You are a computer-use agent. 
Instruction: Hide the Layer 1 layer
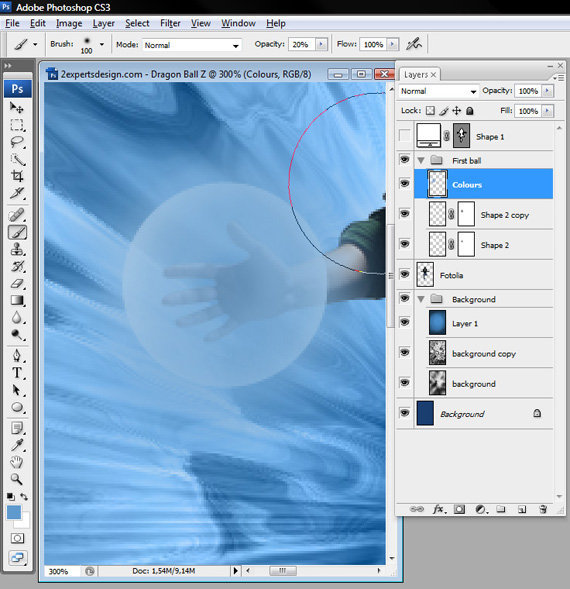tap(404, 323)
